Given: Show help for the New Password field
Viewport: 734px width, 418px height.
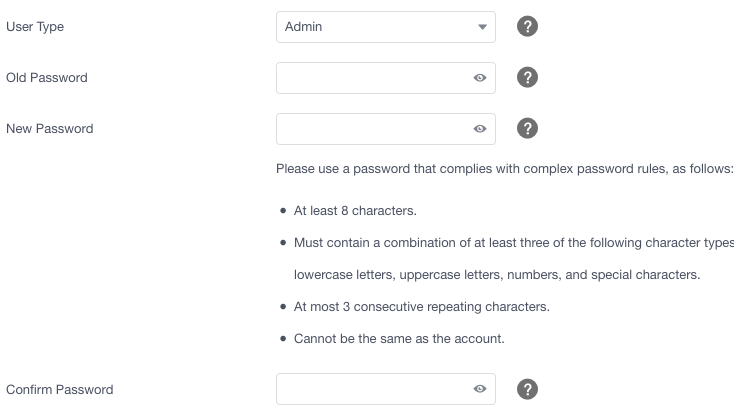Looking at the screenshot, I should point(527,128).
